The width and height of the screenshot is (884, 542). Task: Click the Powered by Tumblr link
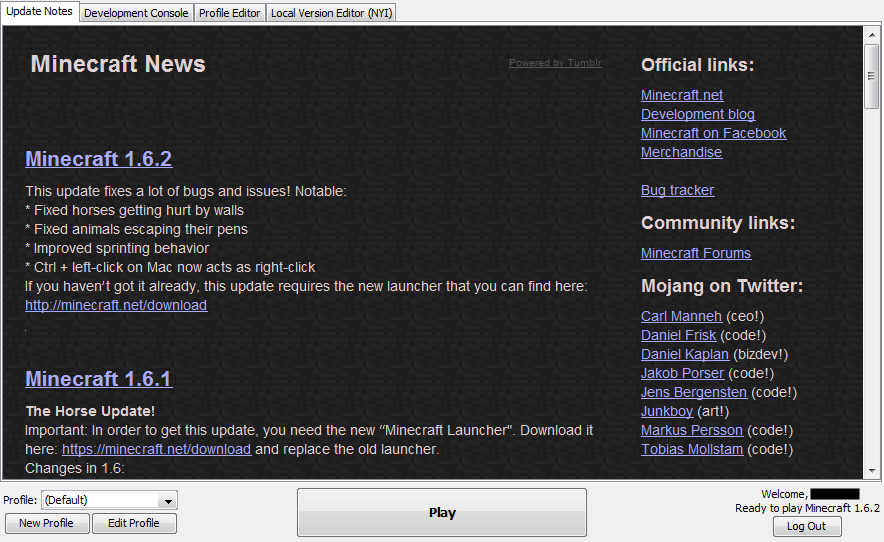(555, 63)
